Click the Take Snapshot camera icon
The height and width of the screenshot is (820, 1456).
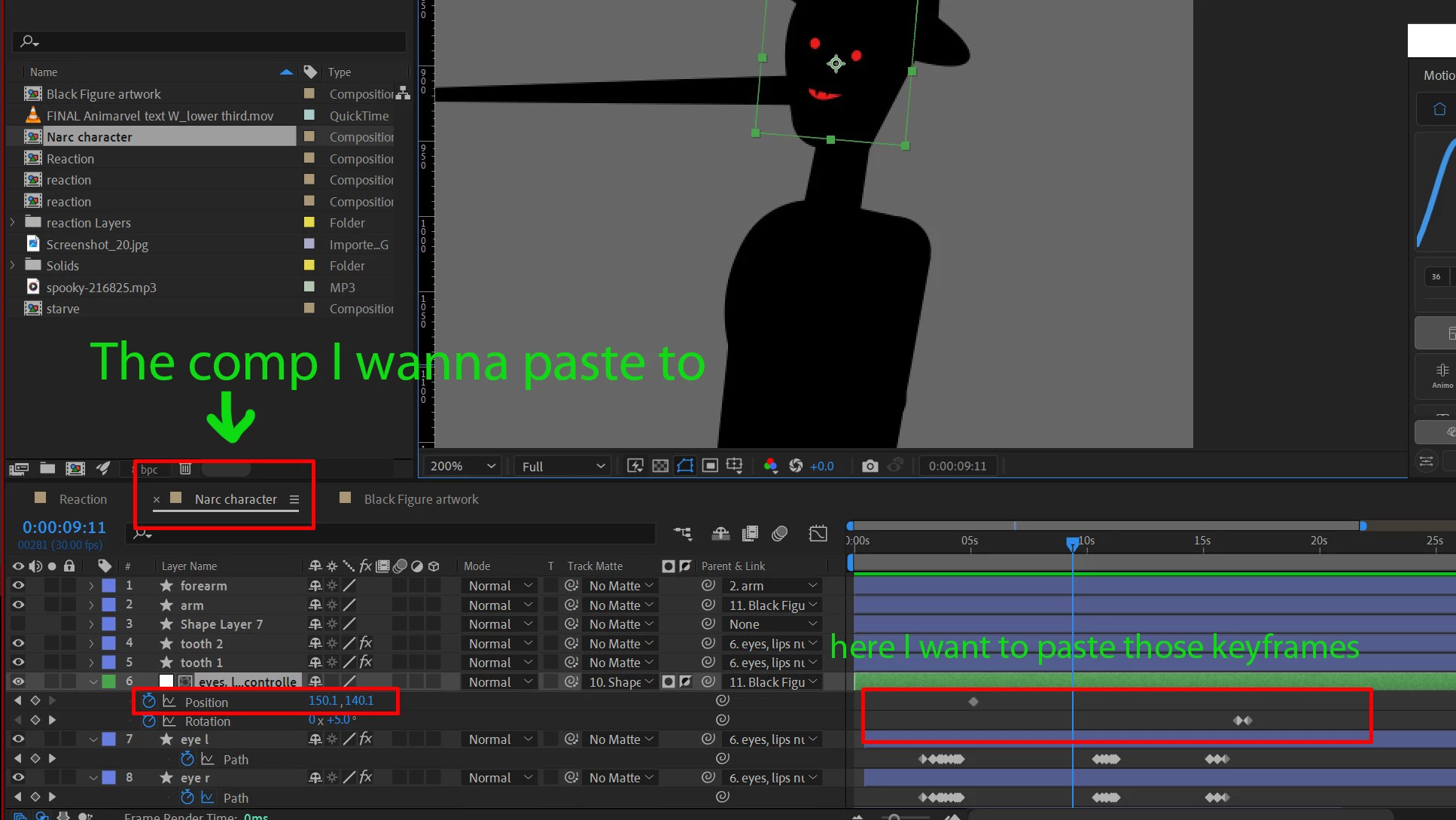pyautogui.click(x=870, y=466)
